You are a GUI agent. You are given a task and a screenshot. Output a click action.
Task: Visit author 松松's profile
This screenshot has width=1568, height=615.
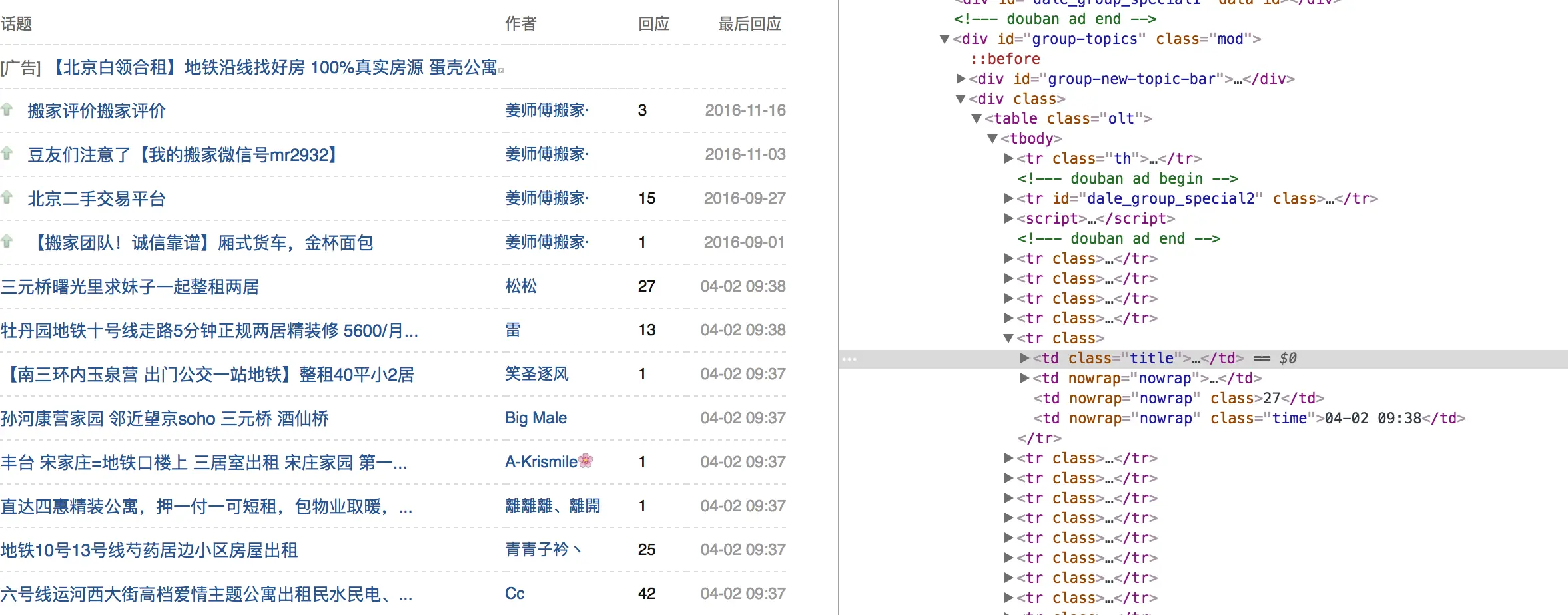tap(521, 286)
